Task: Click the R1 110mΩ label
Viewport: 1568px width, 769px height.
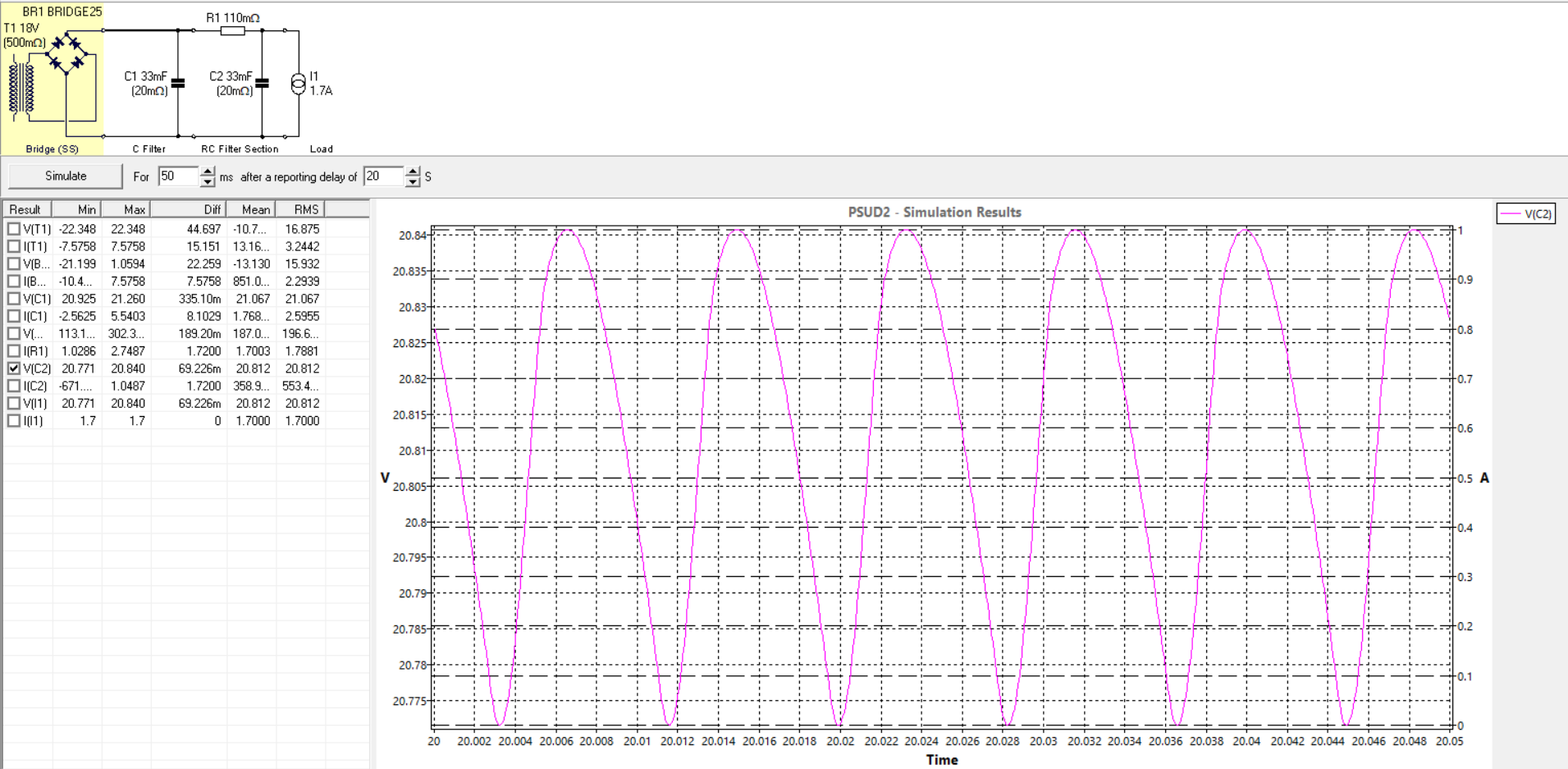Action: pos(233,17)
